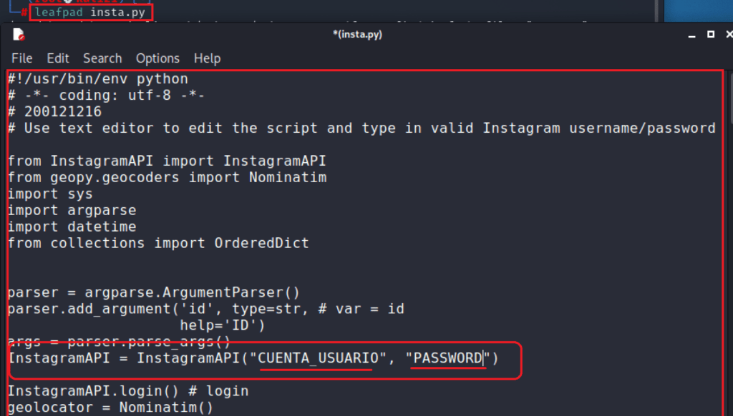Place cursor inside CUENTA_USUARIO string
This screenshot has height=416, width=733.
click(318, 358)
